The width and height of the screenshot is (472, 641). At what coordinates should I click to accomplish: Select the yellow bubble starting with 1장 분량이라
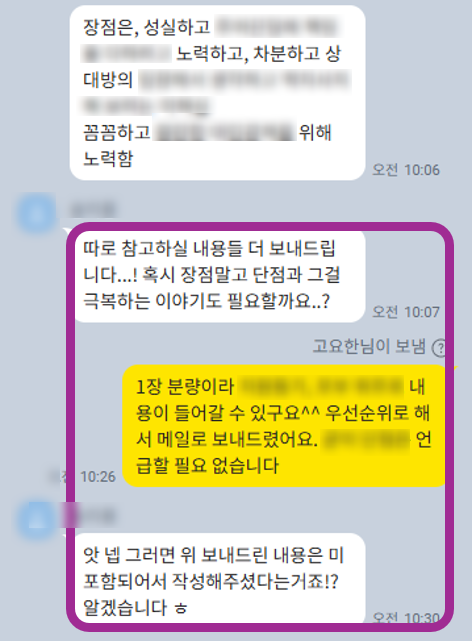point(284,426)
